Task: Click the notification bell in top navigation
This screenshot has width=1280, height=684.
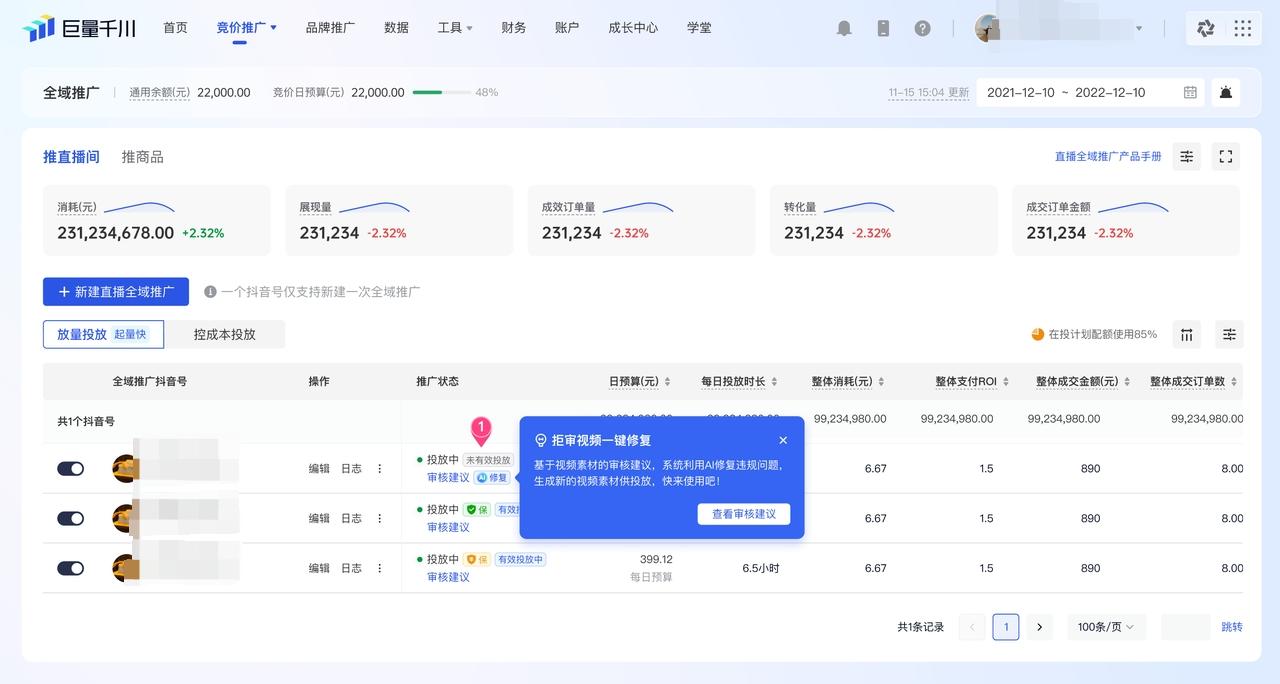Action: tap(844, 28)
